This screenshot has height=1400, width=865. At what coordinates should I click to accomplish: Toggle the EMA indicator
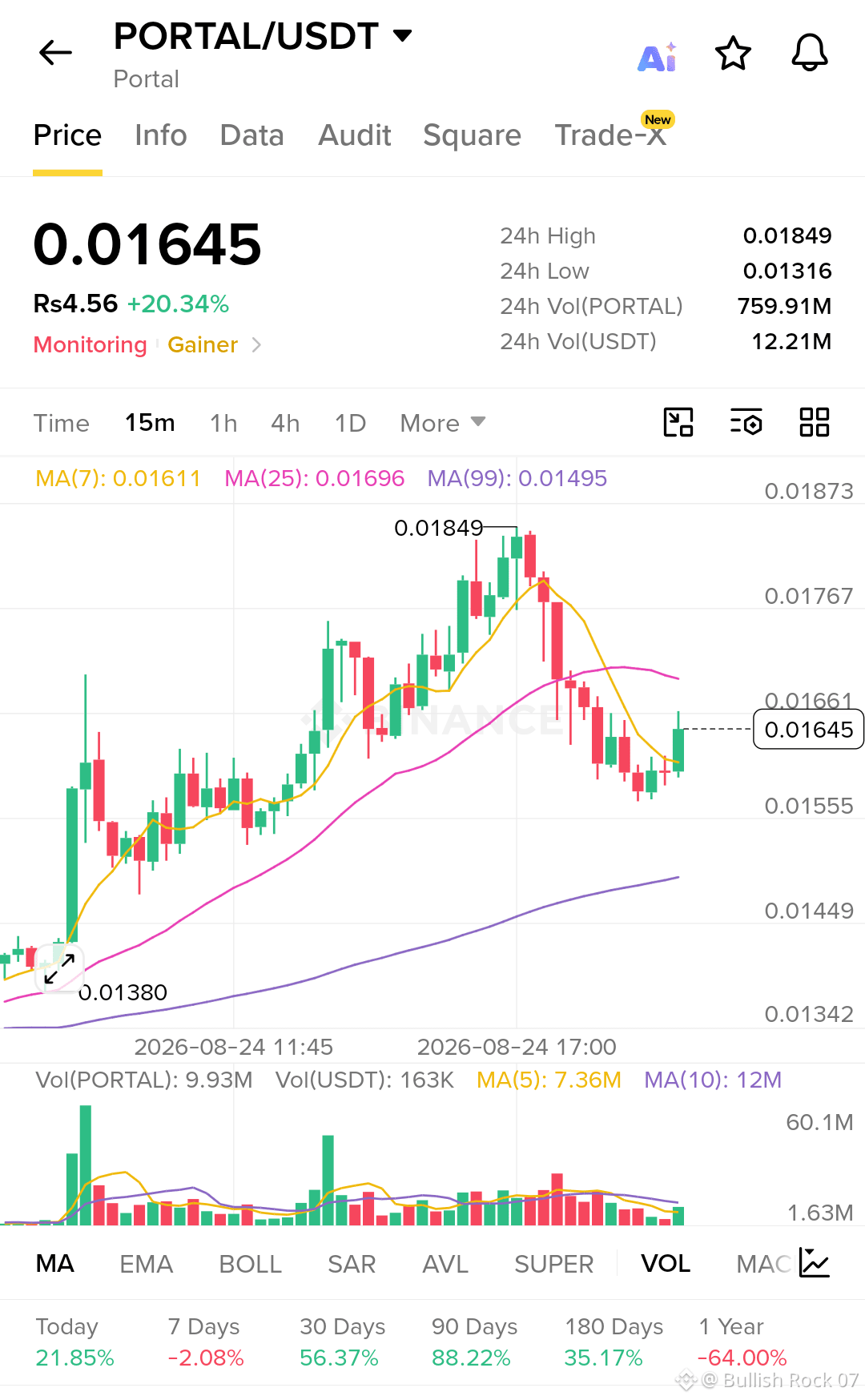(146, 1264)
